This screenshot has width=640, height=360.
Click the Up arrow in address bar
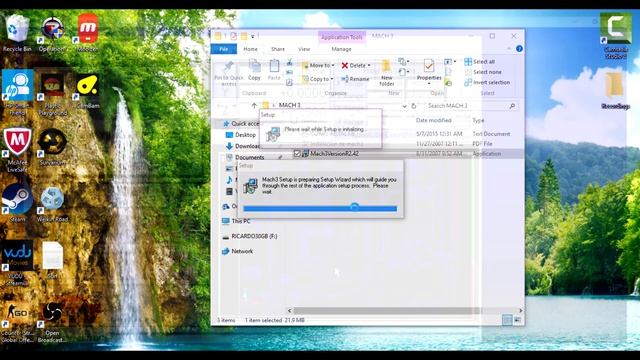pyautogui.click(x=254, y=105)
